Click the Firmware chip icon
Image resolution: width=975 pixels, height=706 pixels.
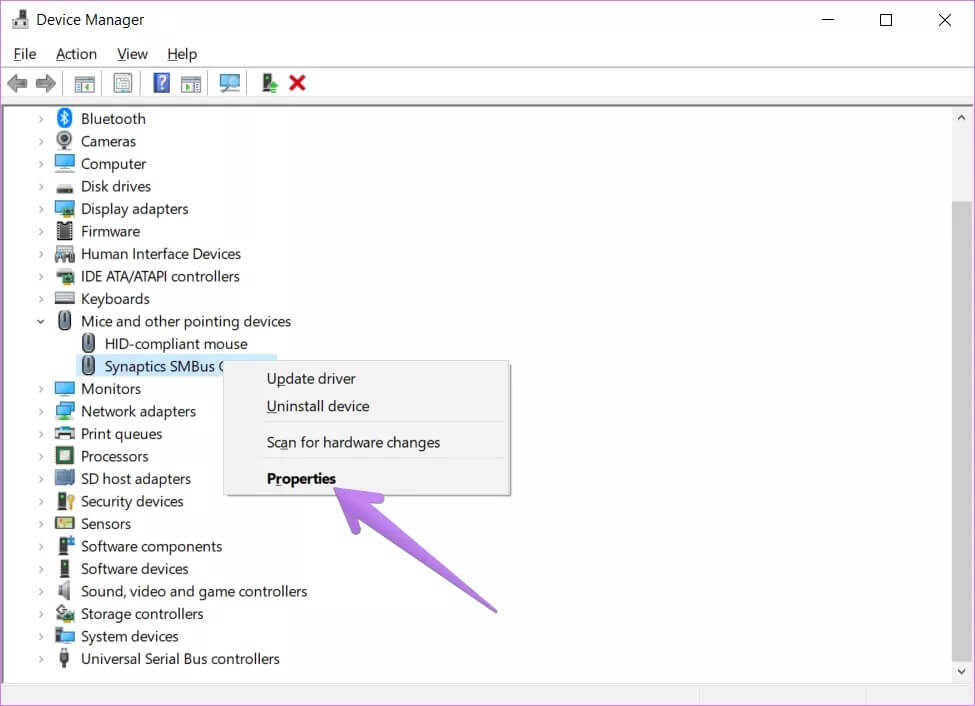coord(65,231)
